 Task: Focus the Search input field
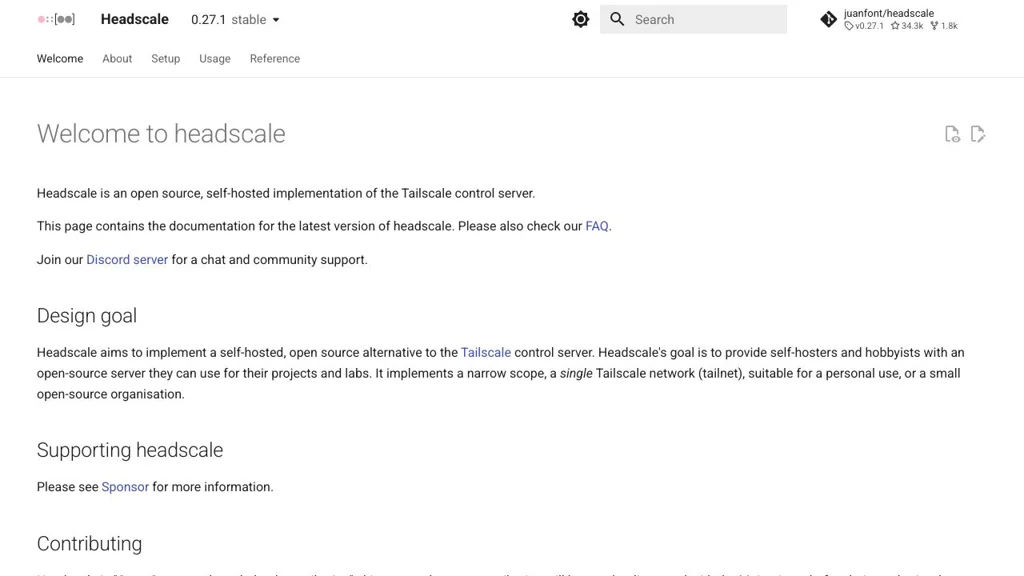coord(706,19)
